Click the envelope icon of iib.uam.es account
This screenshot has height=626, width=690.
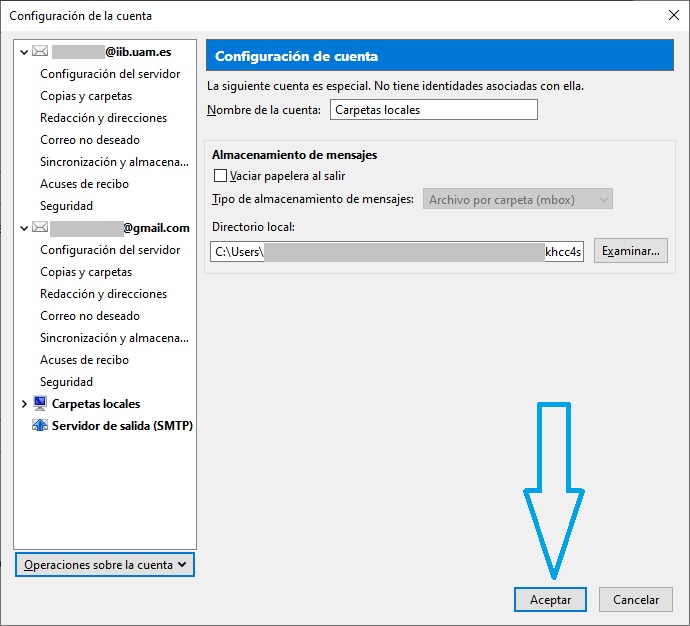point(40,52)
